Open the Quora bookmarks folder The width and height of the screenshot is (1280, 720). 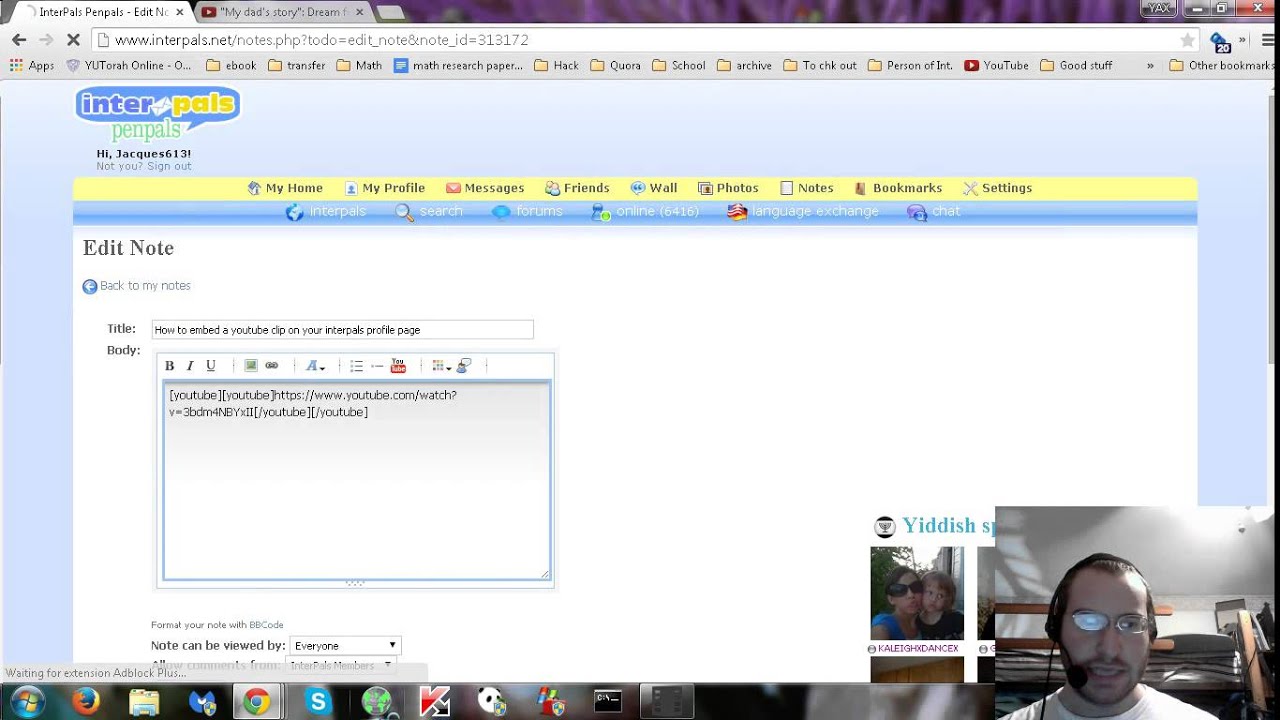(x=616, y=66)
